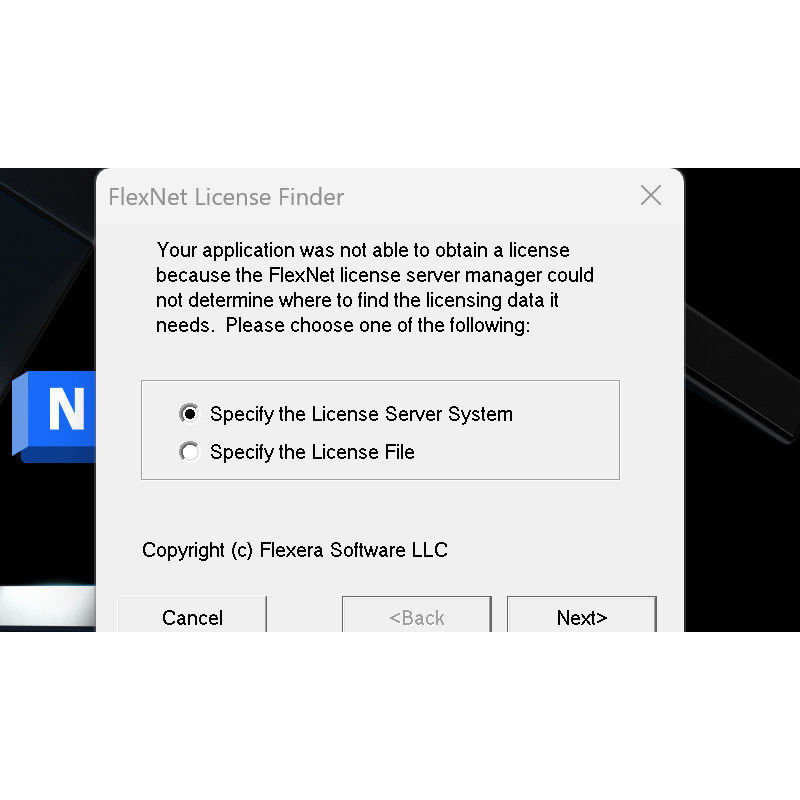Click the light side face of the N logo
Screen dimensions: 800x800
point(19,413)
